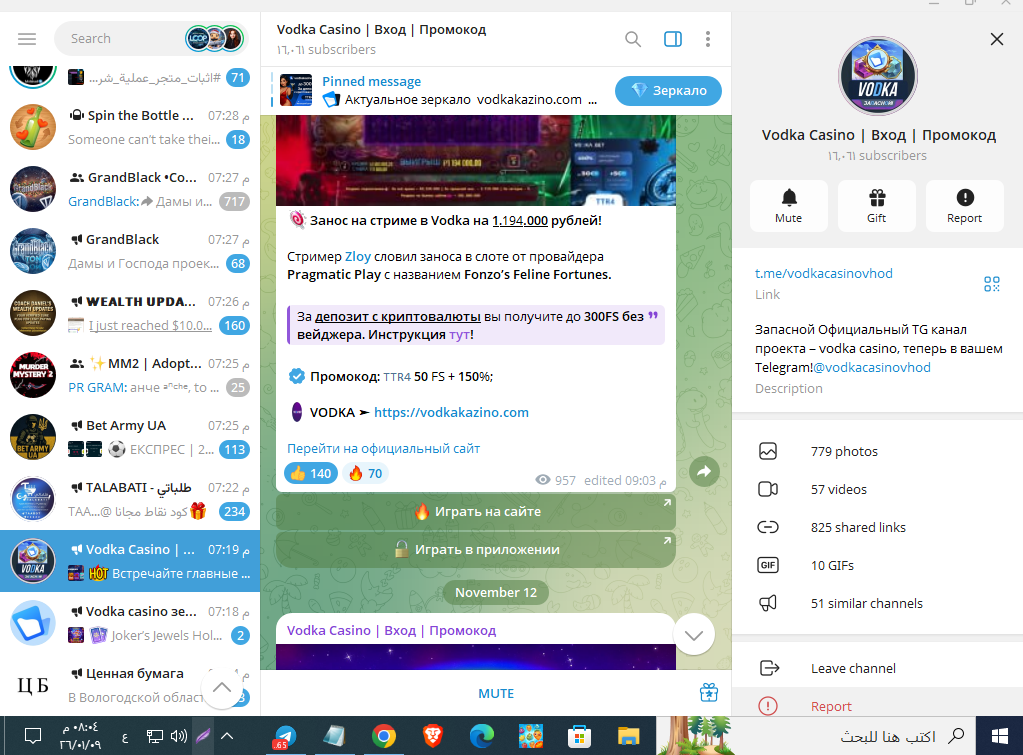
Task: Click the депозит с криптовалюты link
Action: (397, 316)
